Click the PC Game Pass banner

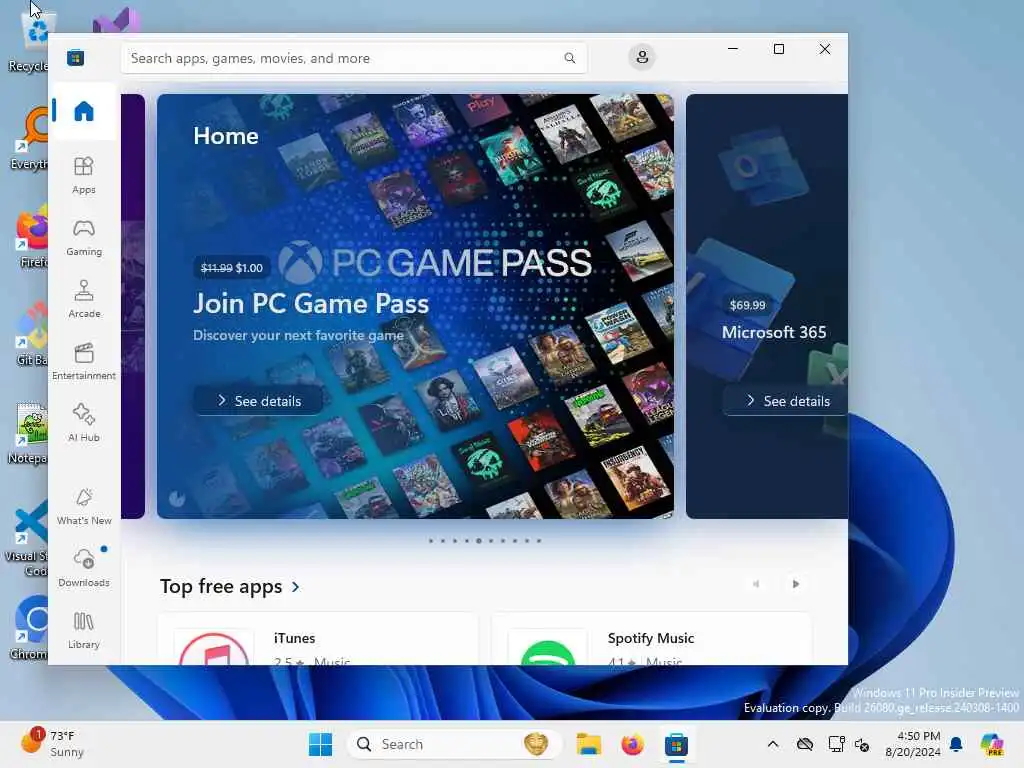coord(415,306)
